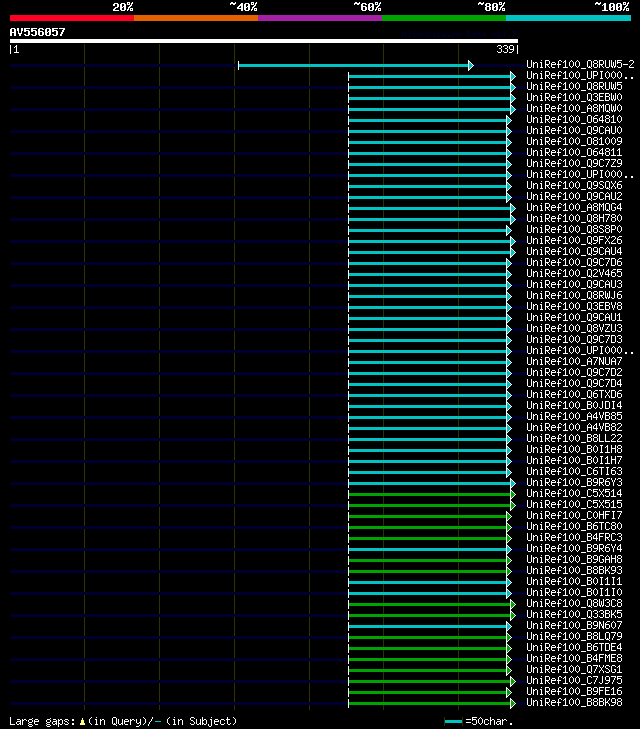Click label UniRef100_Q9C7D4
The image size is (640, 729).
coord(574,383)
